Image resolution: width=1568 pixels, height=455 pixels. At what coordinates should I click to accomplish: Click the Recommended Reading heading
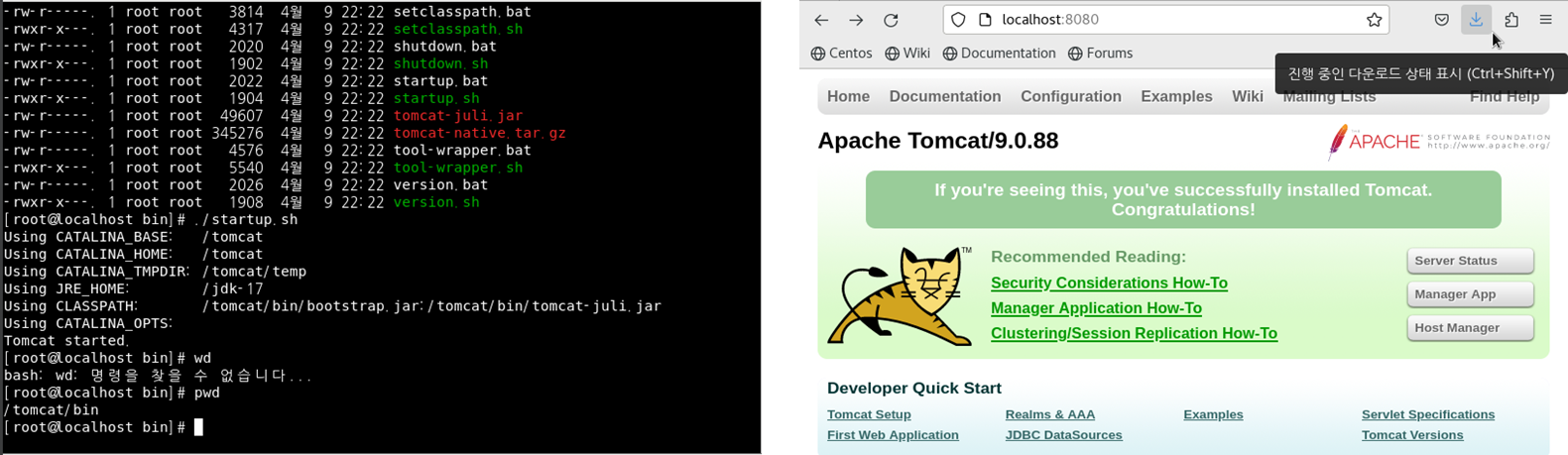click(x=1088, y=257)
